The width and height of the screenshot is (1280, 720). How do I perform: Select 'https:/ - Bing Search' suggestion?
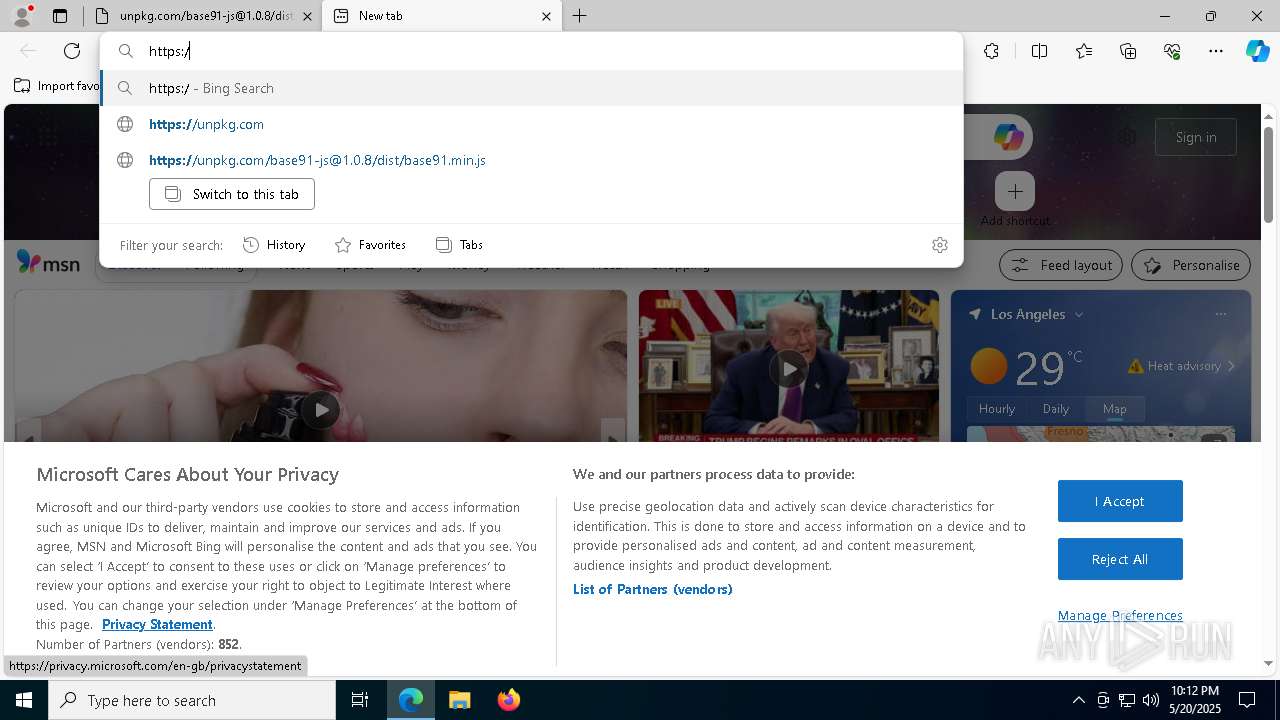[x=531, y=88]
